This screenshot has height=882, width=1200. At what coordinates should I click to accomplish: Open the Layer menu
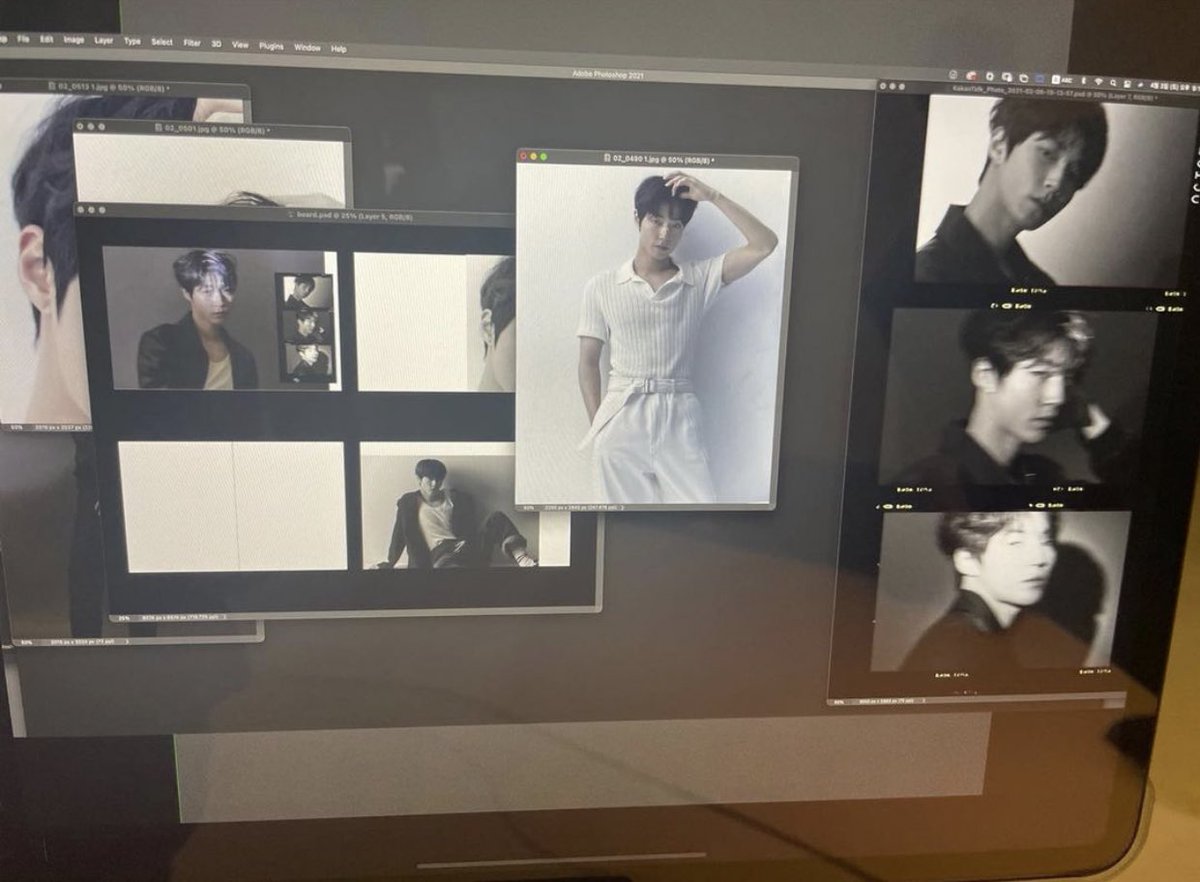point(103,41)
